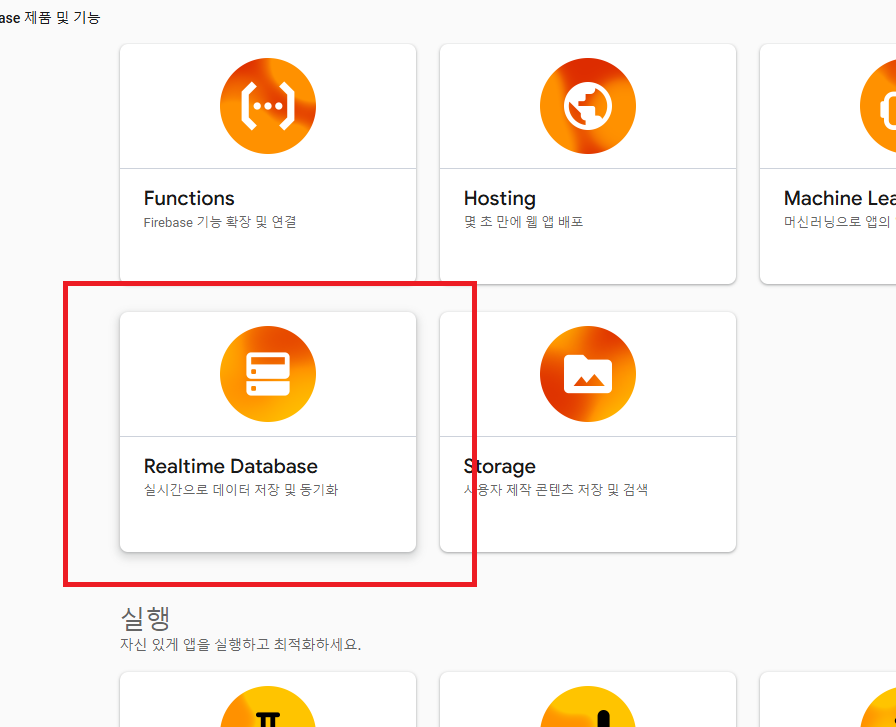
Task: Select the Realtime Database title text
Action: [x=230, y=466]
